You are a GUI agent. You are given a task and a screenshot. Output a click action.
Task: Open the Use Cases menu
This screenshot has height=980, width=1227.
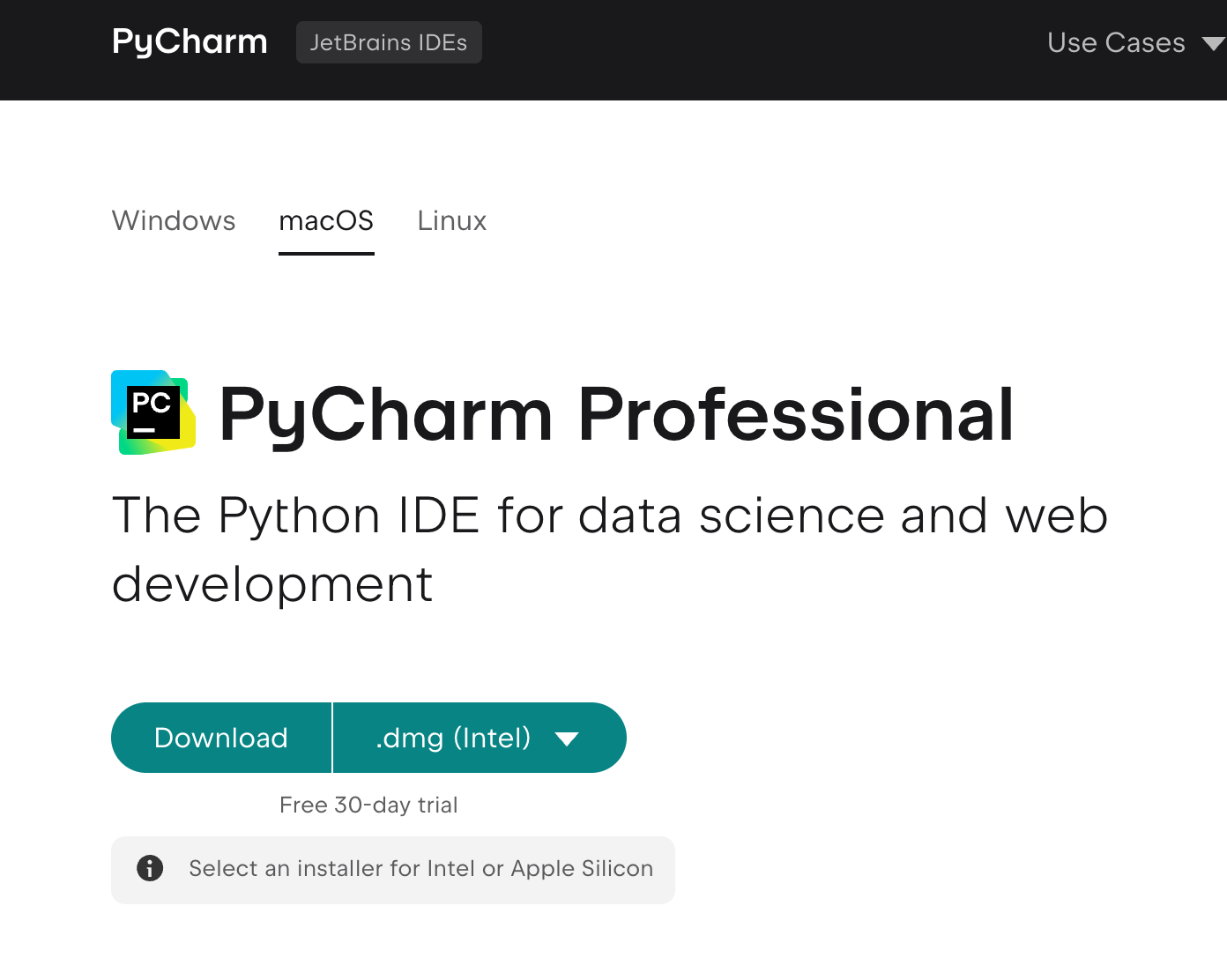(x=1116, y=42)
